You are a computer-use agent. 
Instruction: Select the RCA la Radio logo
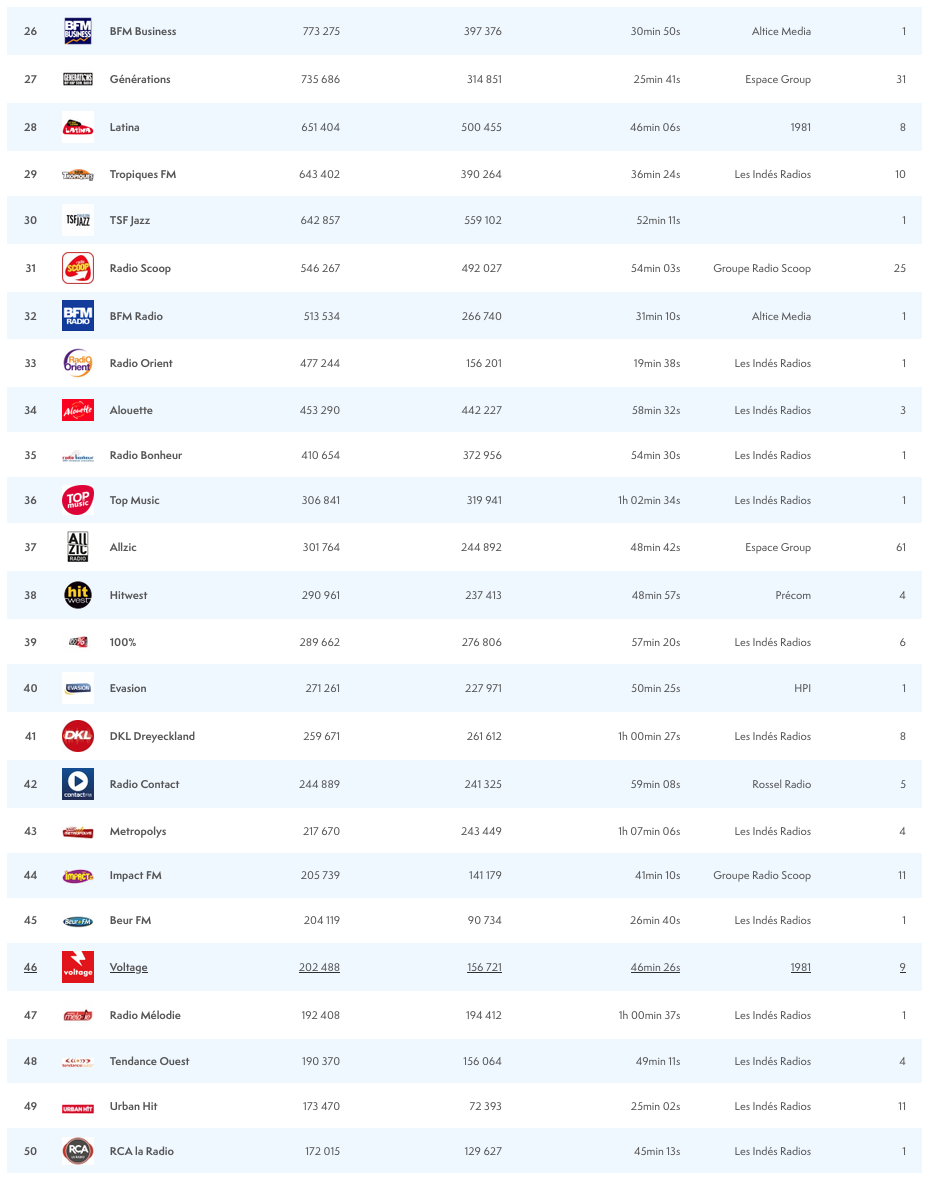coord(78,1151)
